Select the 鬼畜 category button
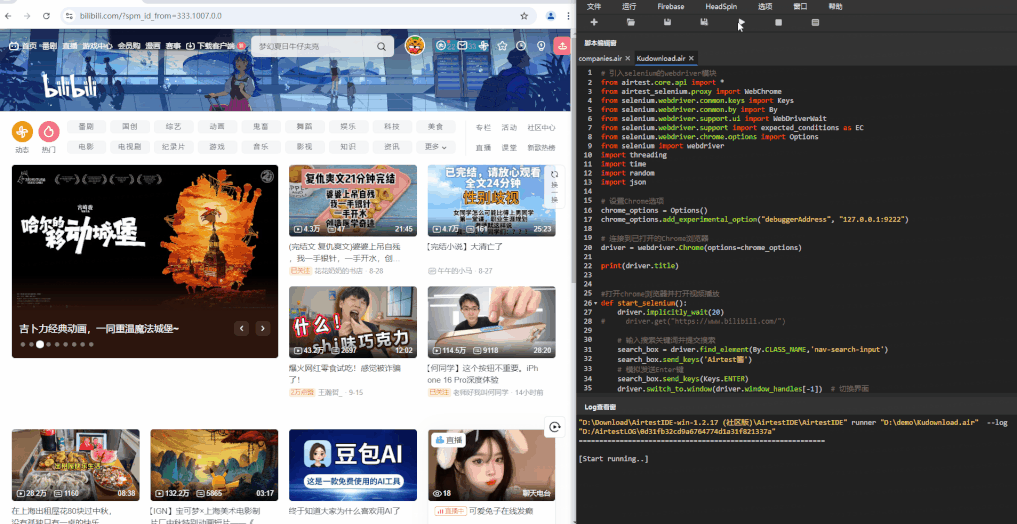Image resolution: width=1017 pixels, height=524 pixels. [260, 127]
